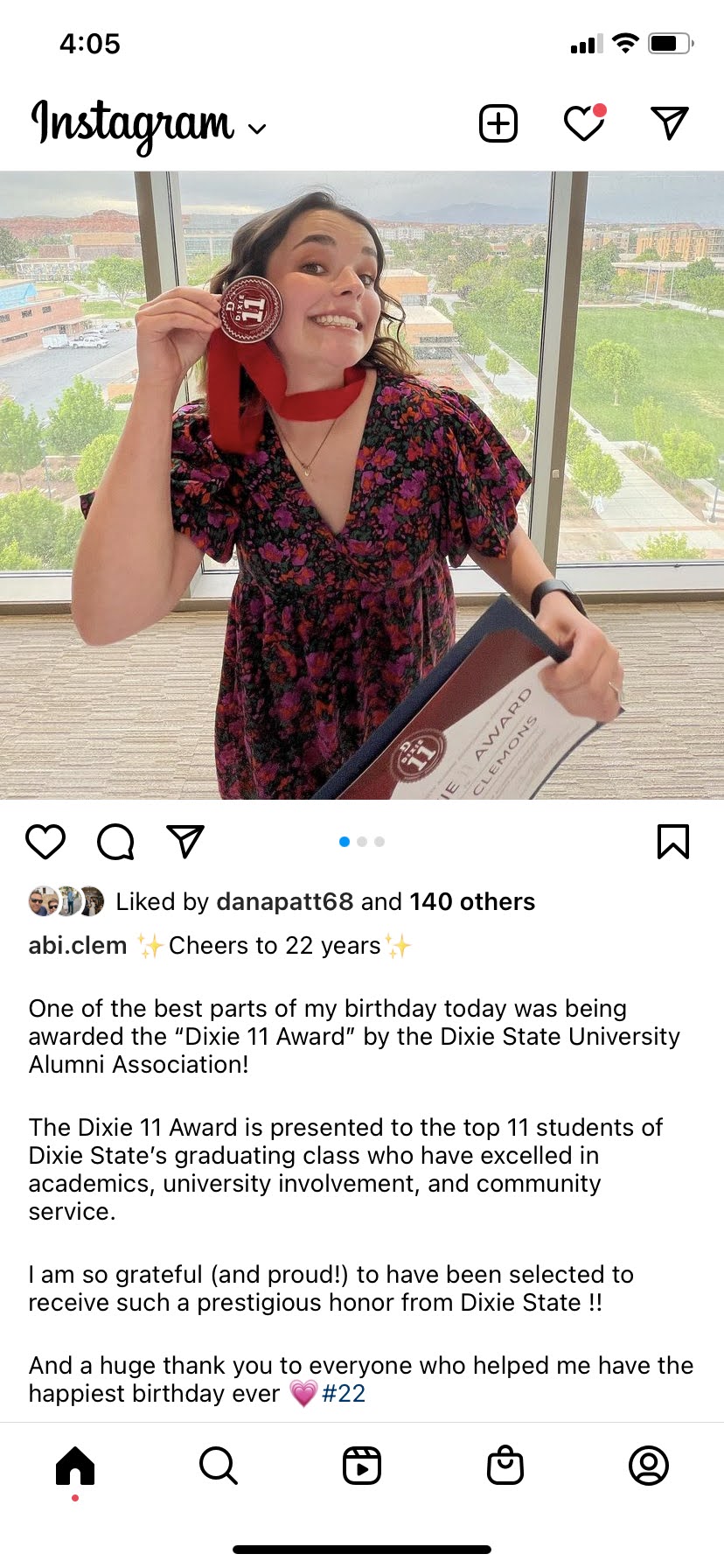This screenshot has height=1568, width=724.
Task: View the 140 others likes list
Action: click(x=472, y=901)
